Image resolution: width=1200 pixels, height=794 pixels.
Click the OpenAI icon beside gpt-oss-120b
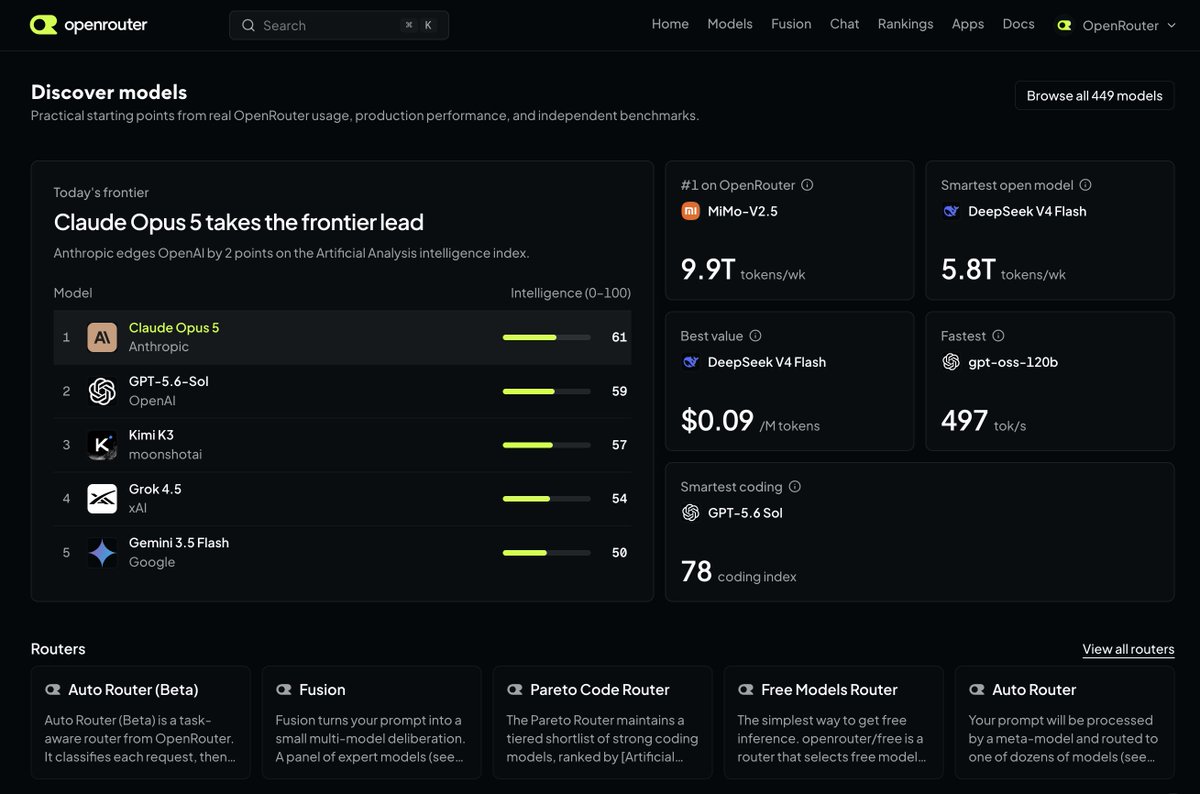point(950,362)
